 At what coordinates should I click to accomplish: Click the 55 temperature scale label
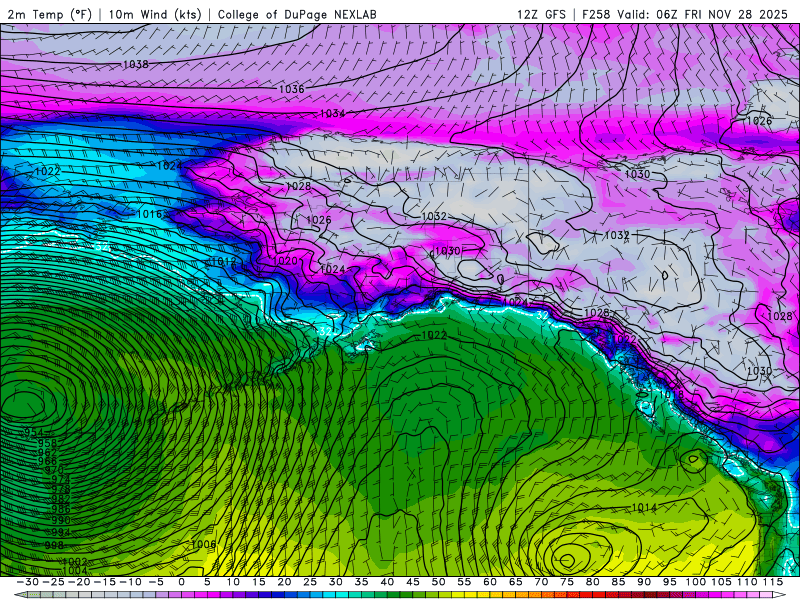point(464,582)
